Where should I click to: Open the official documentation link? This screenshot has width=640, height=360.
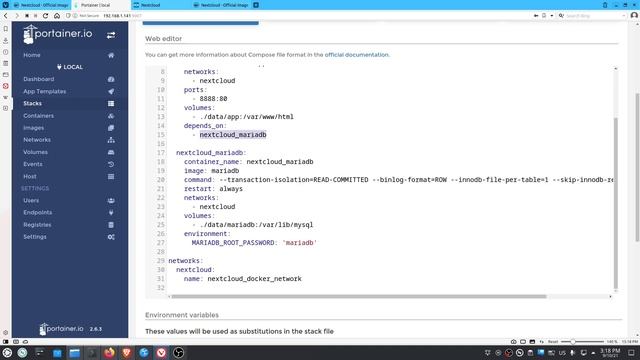[x=356, y=55]
